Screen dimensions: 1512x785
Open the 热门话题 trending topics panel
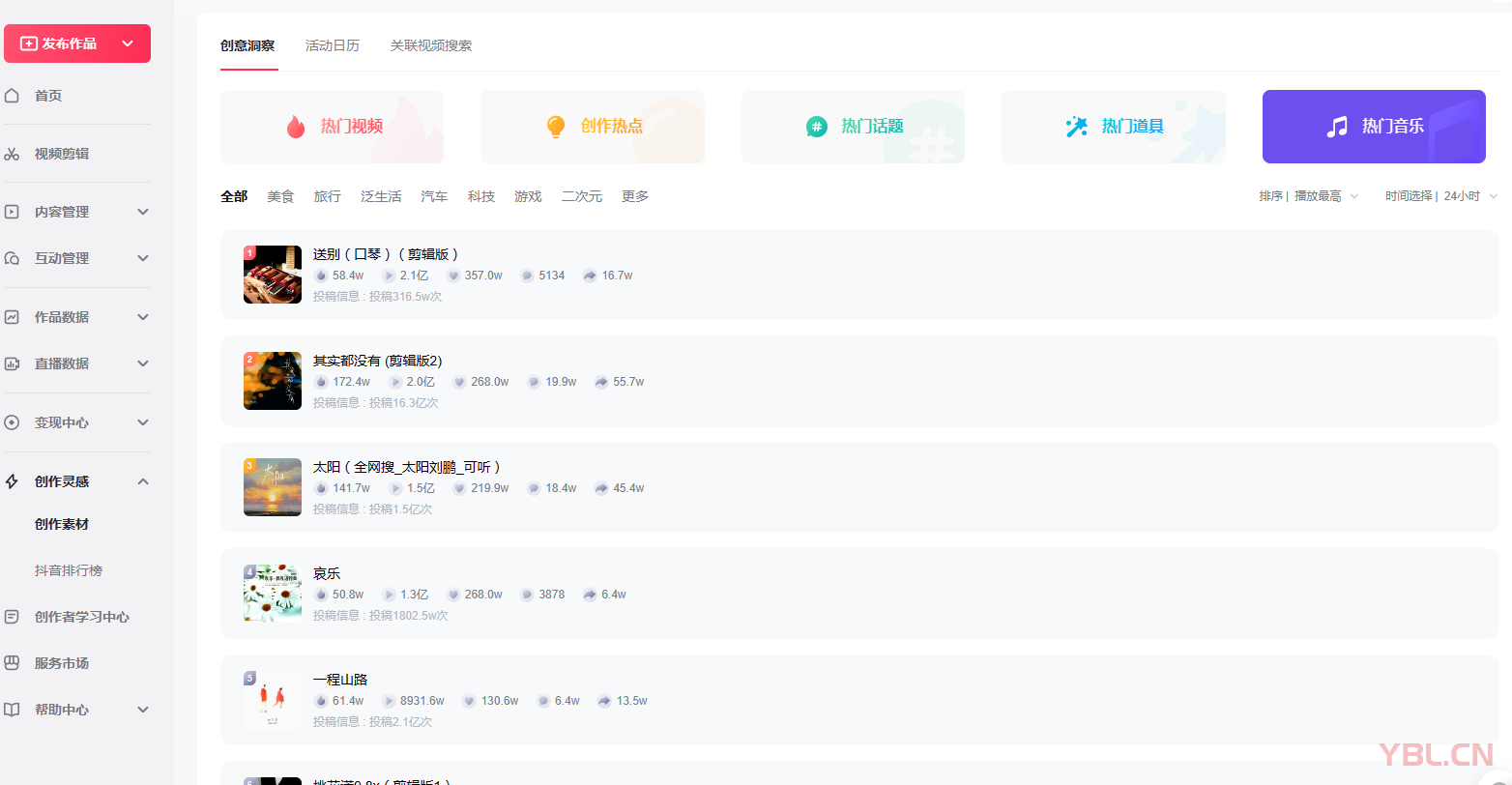(x=853, y=127)
